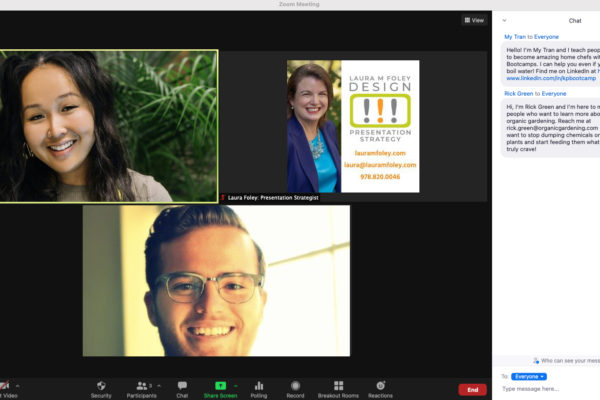This screenshot has width=600, height=400.
Task: Click sender name Rick Green in chat
Action: coord(518,93)
